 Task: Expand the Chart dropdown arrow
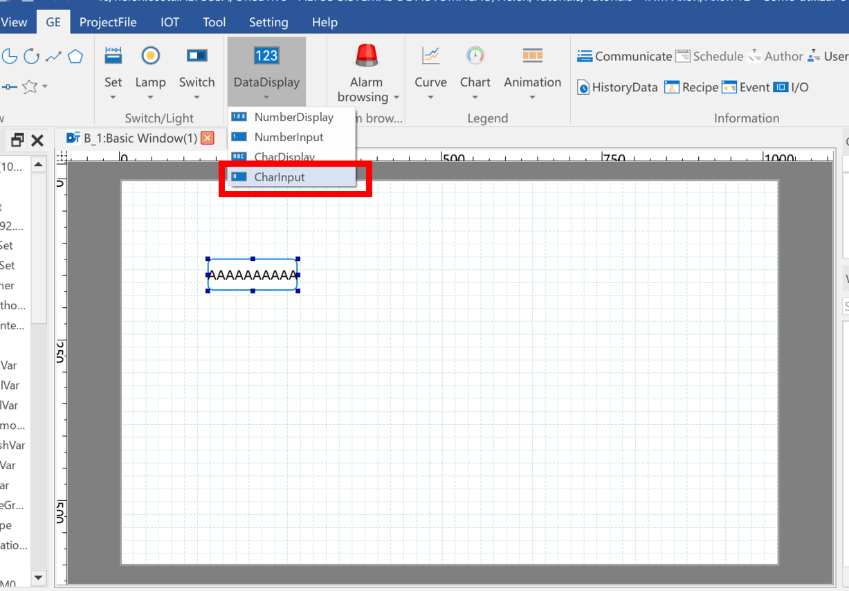pyautogui.click(x=475, y=97)
